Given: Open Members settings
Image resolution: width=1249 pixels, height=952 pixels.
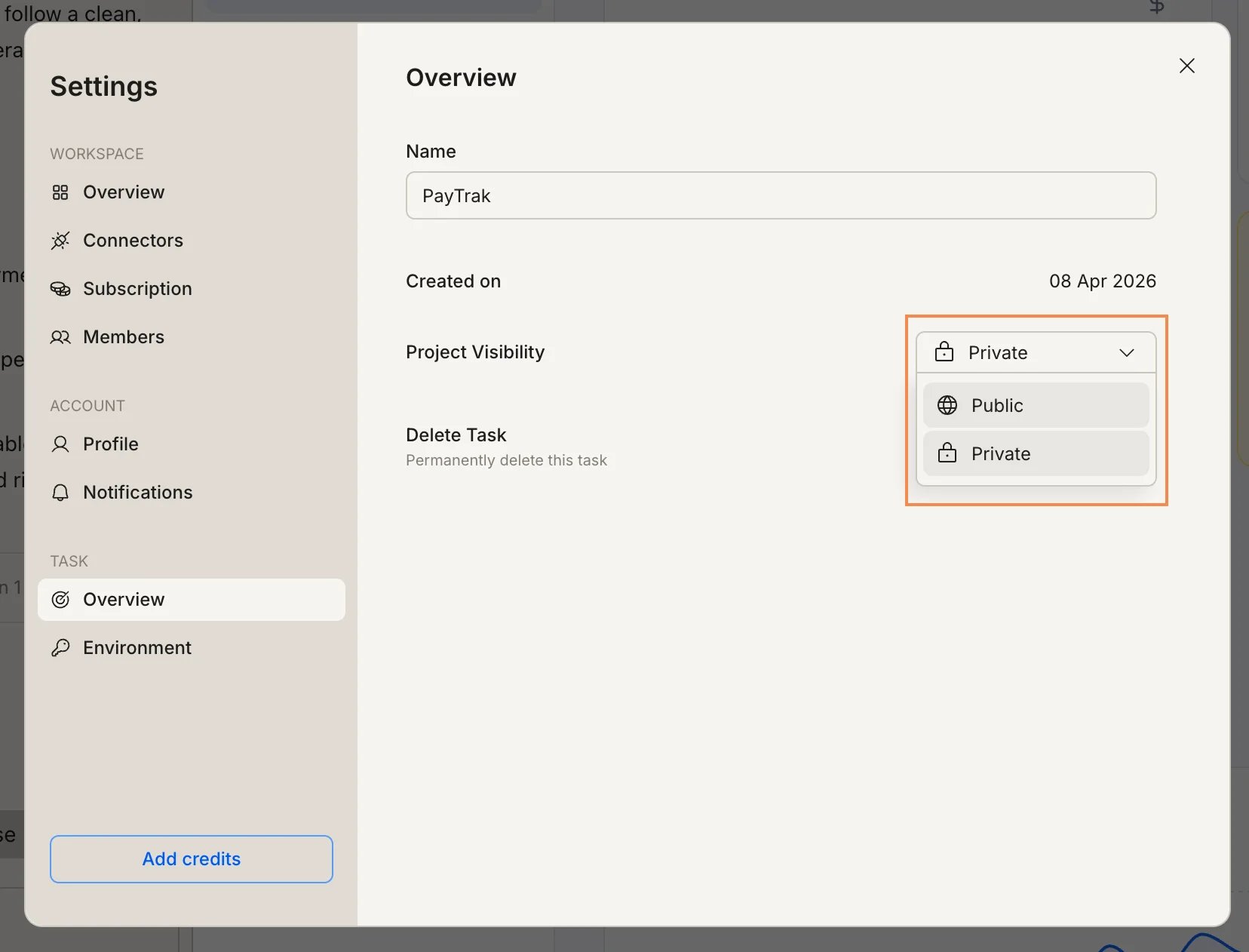Looking at the screenshot, I should pos(192,337).
